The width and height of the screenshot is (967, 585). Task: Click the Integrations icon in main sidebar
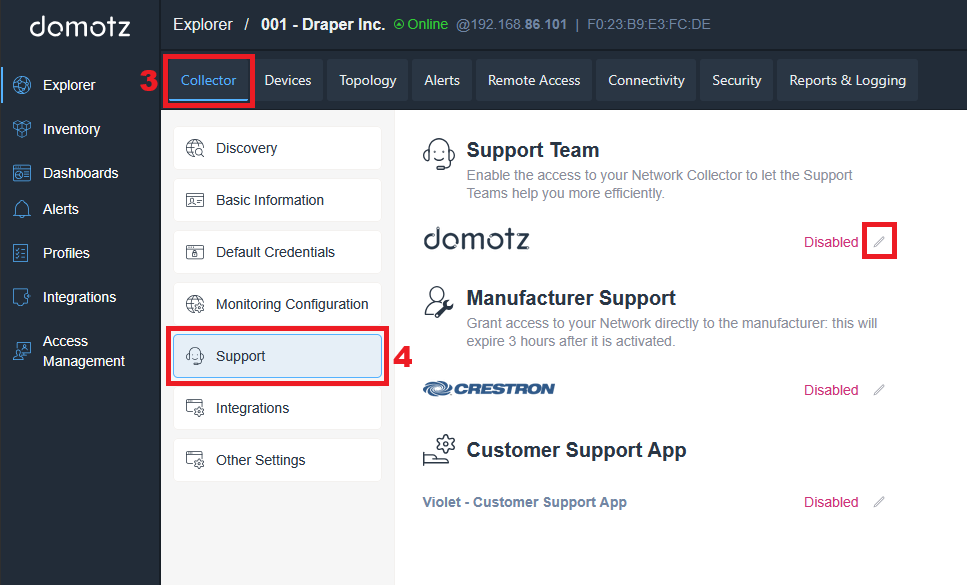[22, 297]
